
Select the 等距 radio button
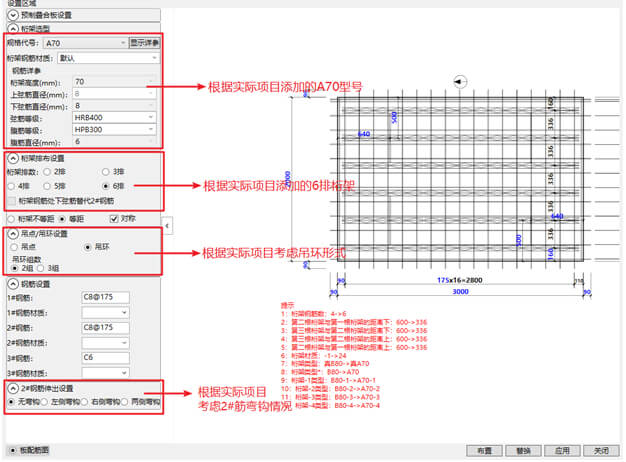(62, 219)
